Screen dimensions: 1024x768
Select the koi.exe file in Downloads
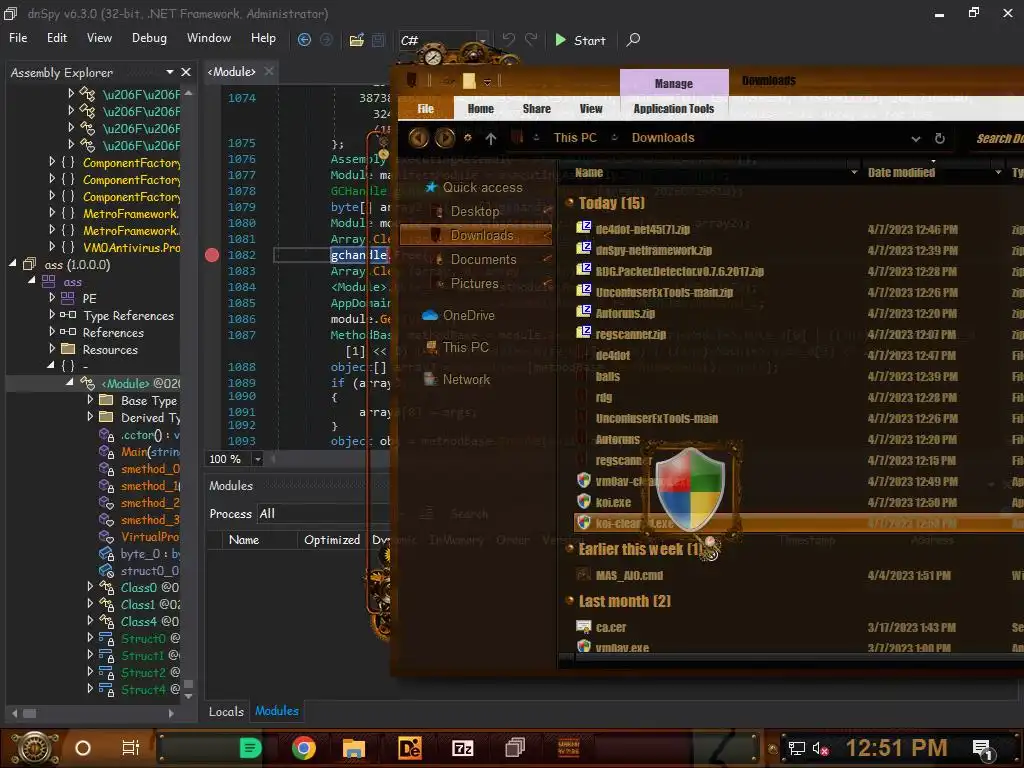coord(613,502)
